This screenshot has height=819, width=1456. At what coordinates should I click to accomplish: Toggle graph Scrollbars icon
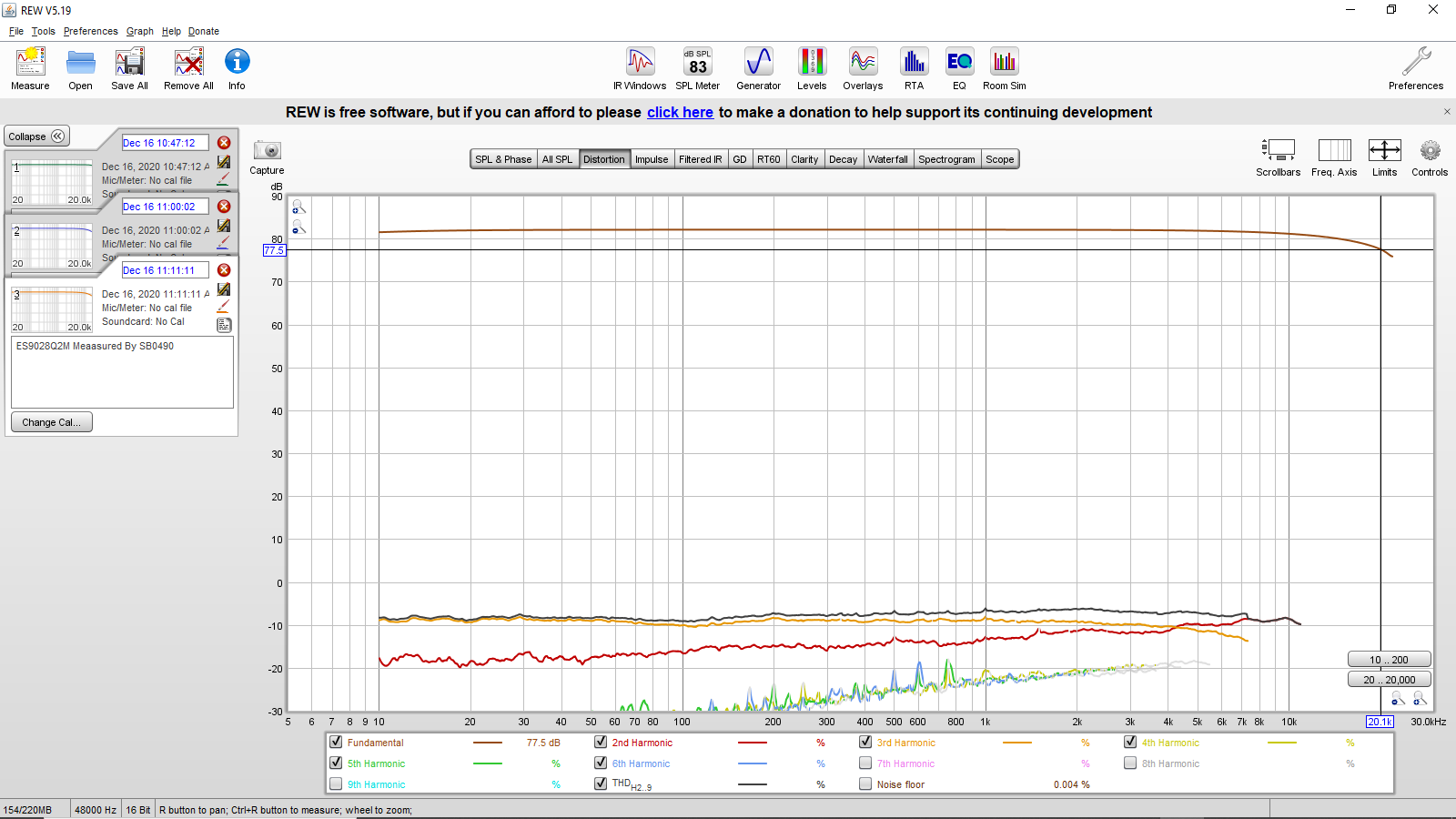tap(1279, 150)
